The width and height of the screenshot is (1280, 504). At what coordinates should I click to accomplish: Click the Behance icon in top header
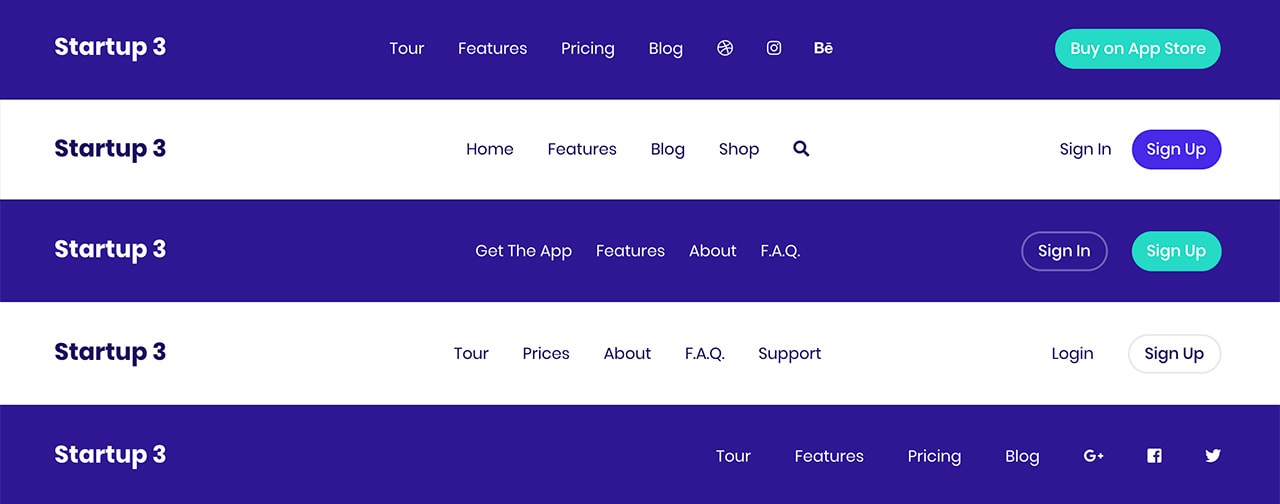[x=823, y=48]
